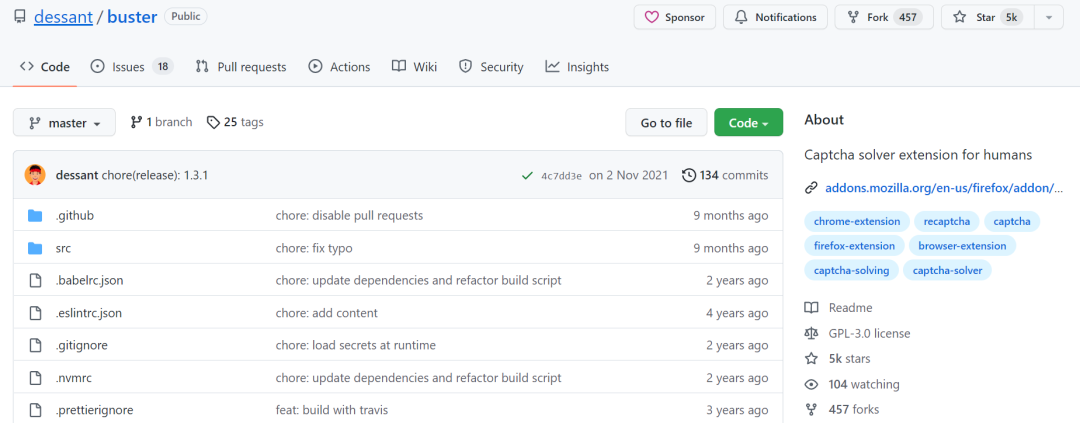This screenshot has height=423, width=1080.
Task: Click dessant's avatar in the commit row
Action: click(x=35, y=175)
